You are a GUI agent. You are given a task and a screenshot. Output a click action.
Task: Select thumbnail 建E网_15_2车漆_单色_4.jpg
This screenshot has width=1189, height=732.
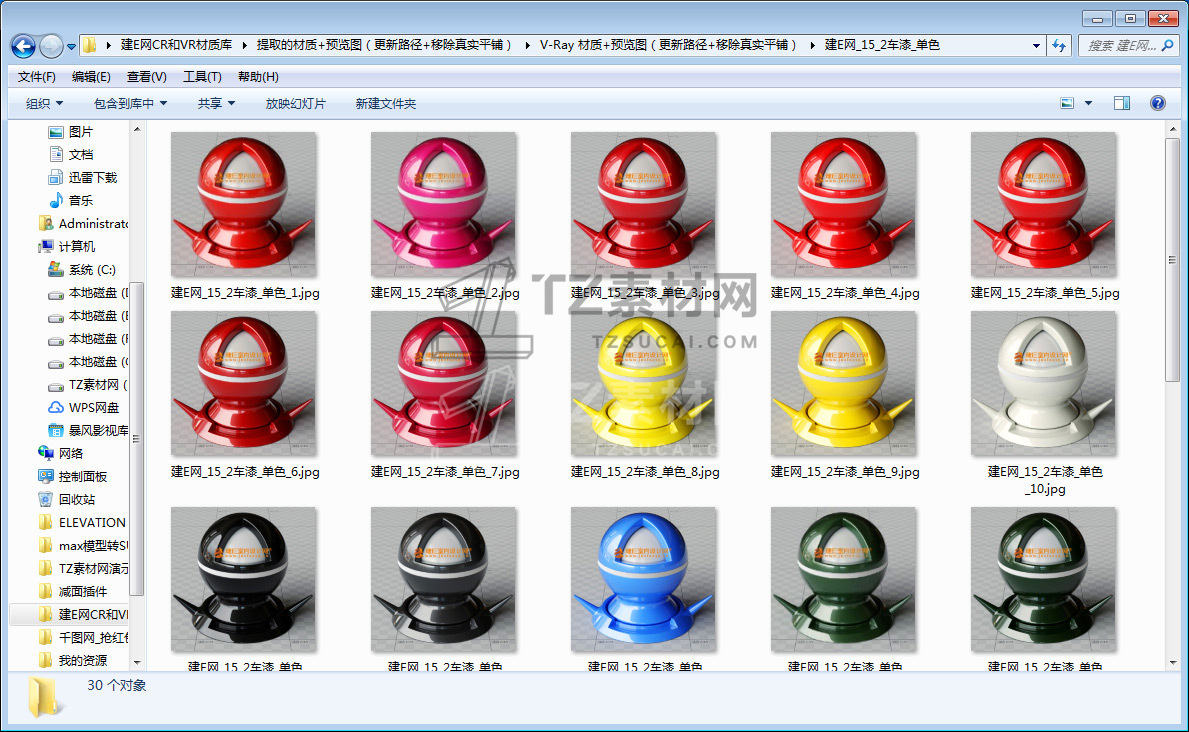coord(843,205)
